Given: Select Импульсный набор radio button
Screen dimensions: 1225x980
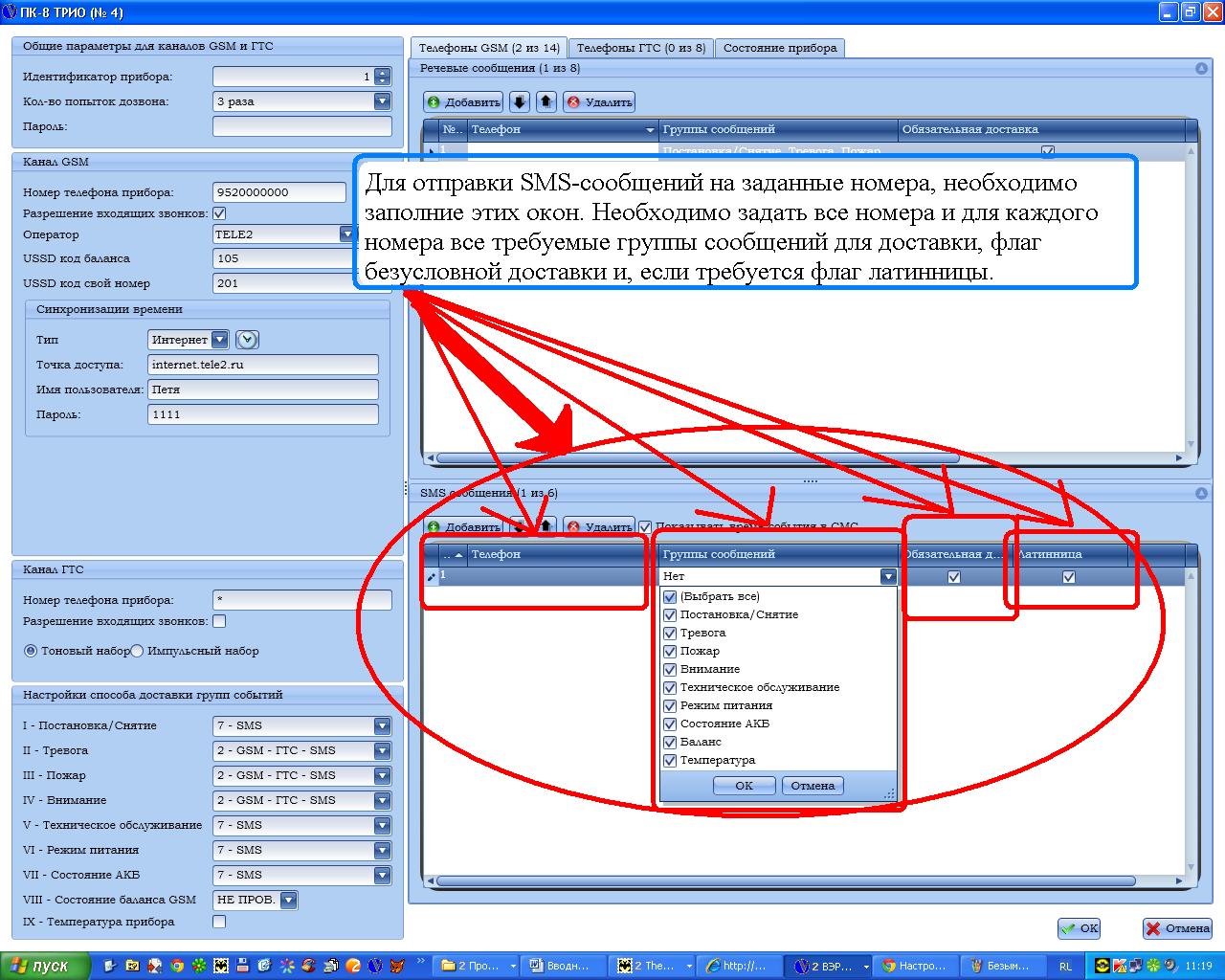Looking at the screenshot, I should pyautogui.click(x=137, y=651).
